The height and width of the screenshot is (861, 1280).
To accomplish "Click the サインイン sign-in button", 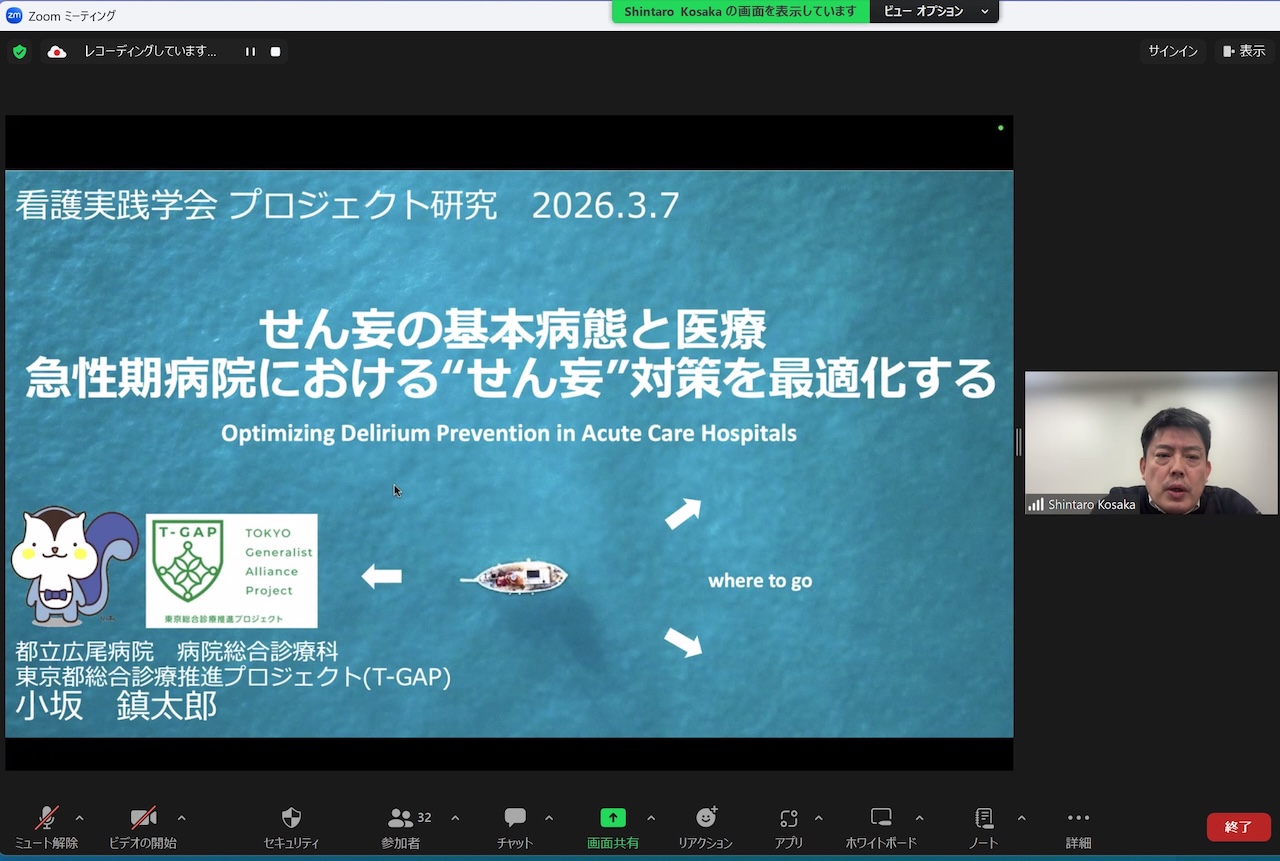I will [1172, 51].
